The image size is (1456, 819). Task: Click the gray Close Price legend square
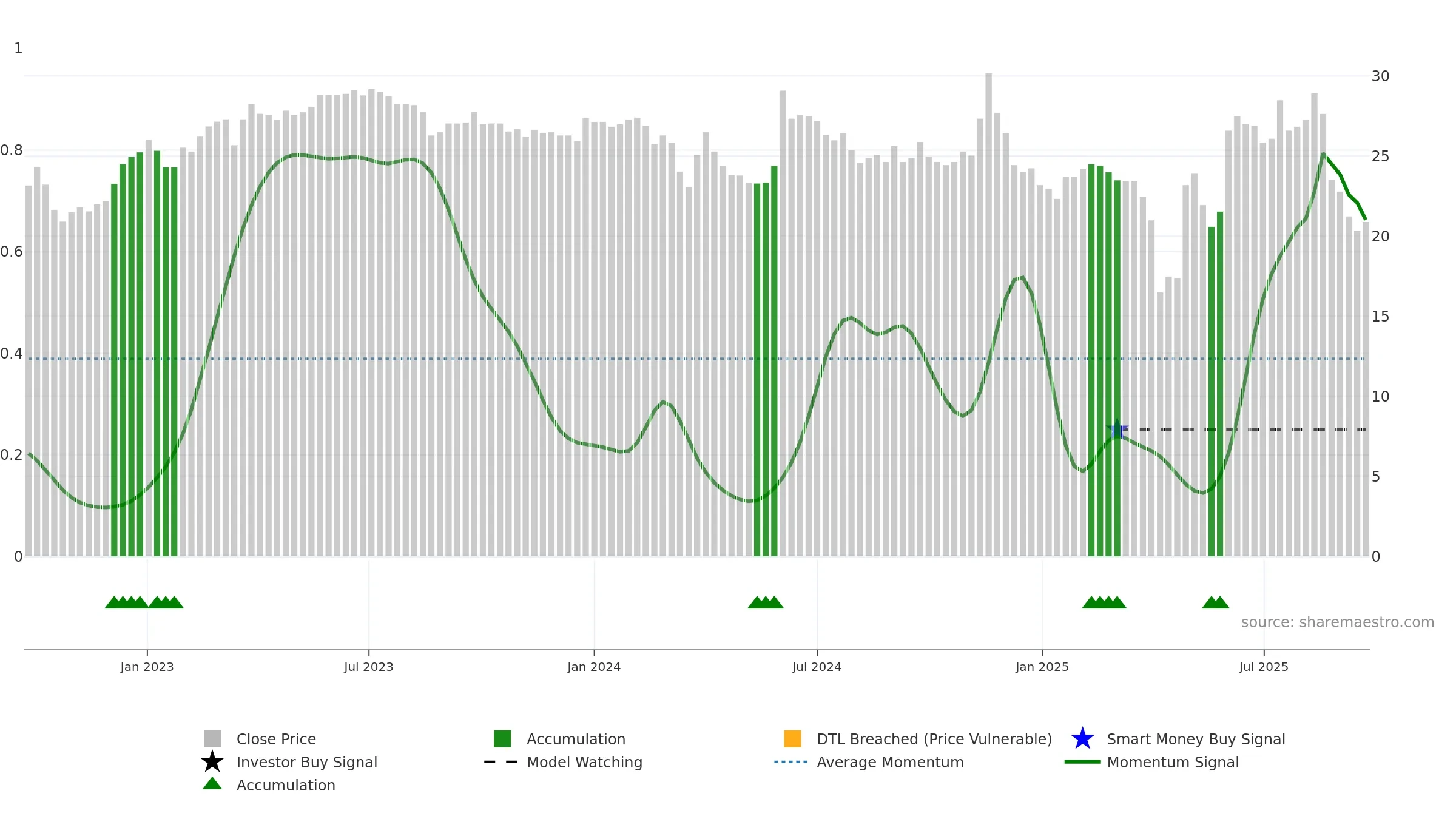click(x=212, y=739)
